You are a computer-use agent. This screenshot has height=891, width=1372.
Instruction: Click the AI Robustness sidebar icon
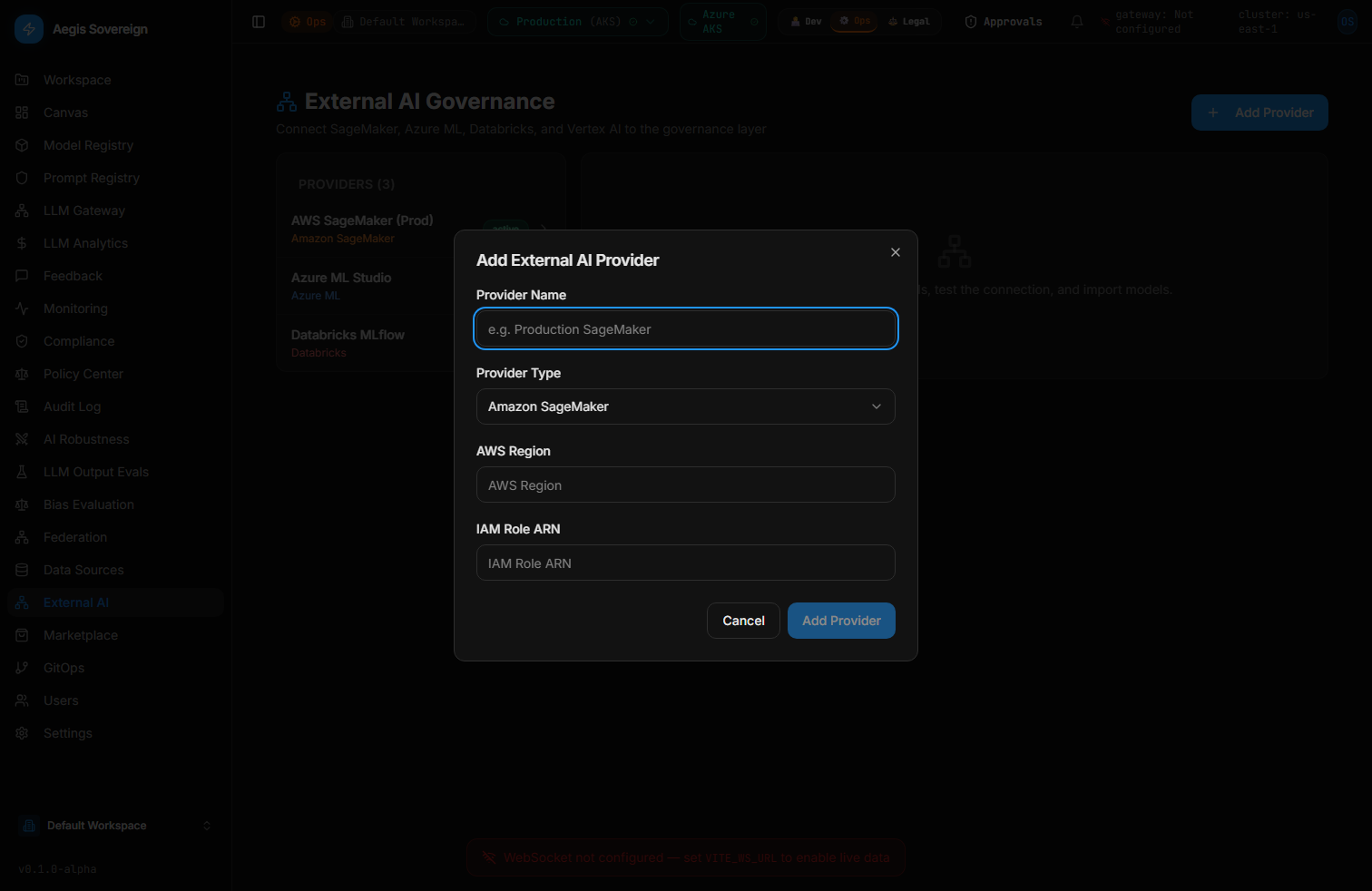point(22,439)
